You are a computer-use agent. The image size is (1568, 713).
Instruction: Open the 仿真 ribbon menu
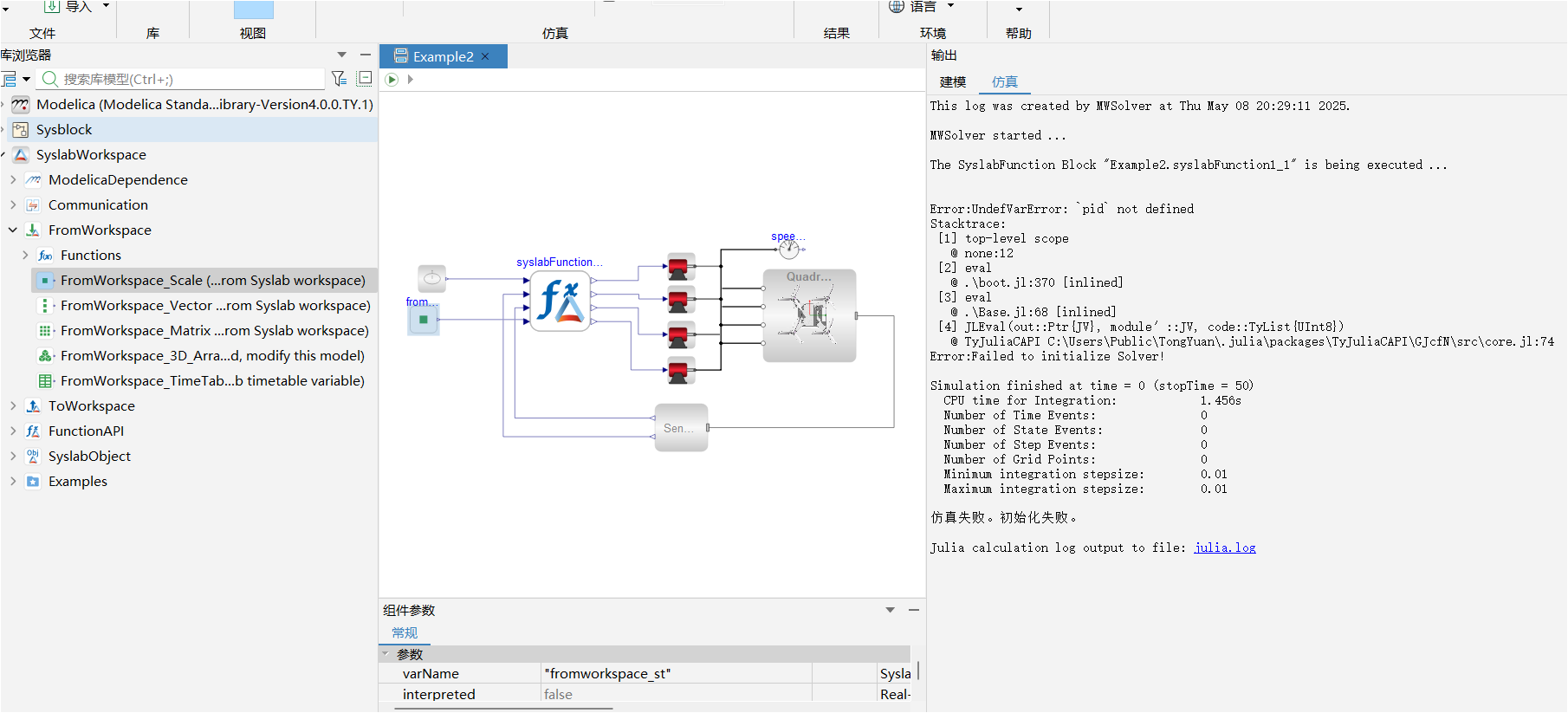[555, 33]
